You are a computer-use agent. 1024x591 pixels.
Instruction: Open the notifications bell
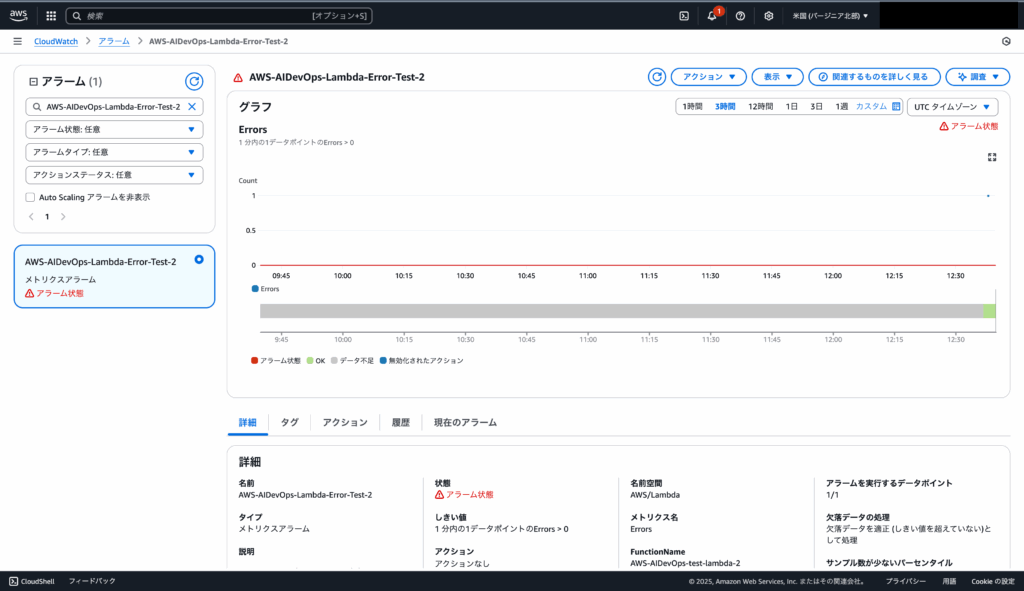[712, 16]
